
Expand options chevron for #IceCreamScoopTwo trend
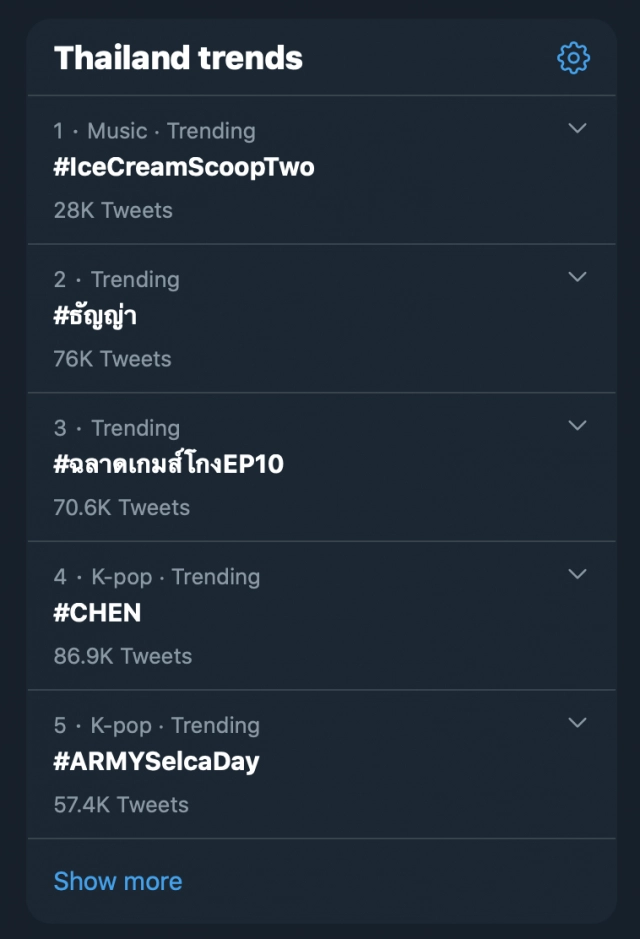tap(577, 128)
